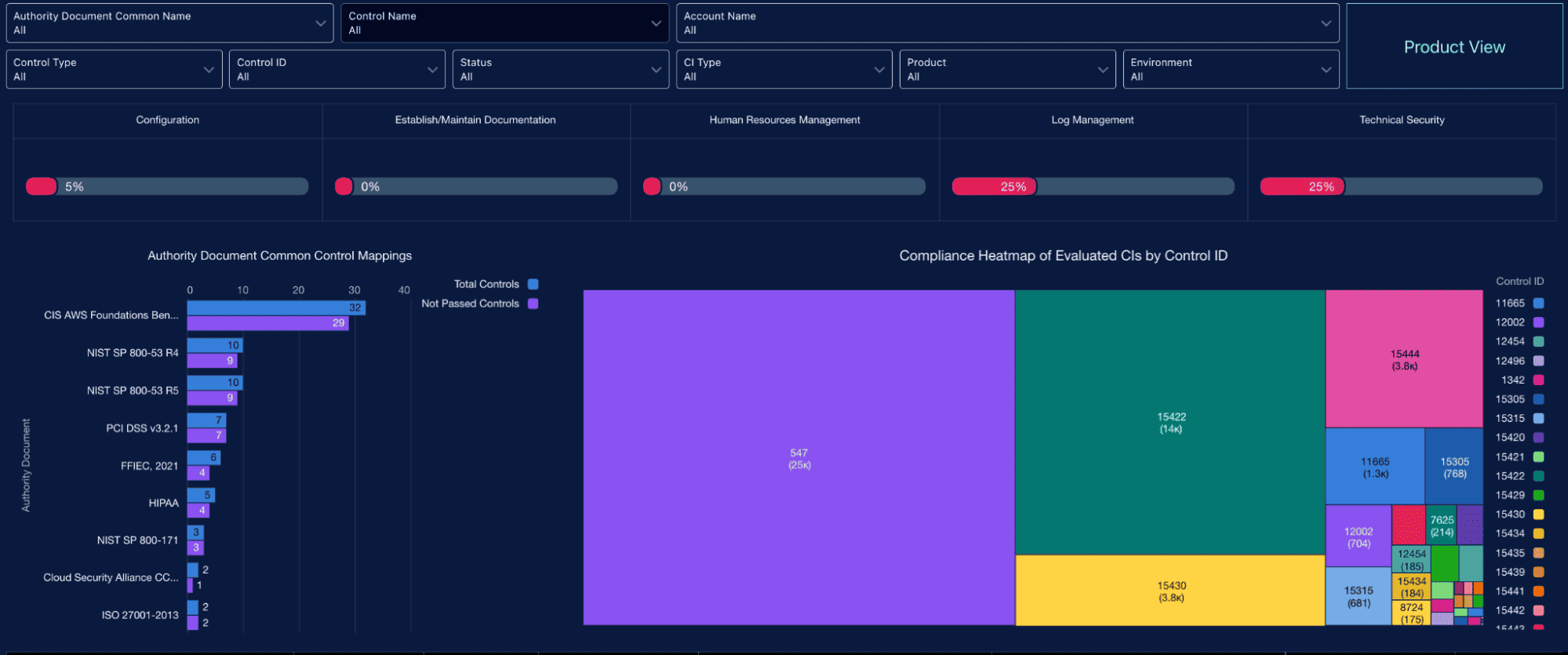Open the Control ID dropdown
Screen dimensions: 1568x655
click(x=337, y=69)
